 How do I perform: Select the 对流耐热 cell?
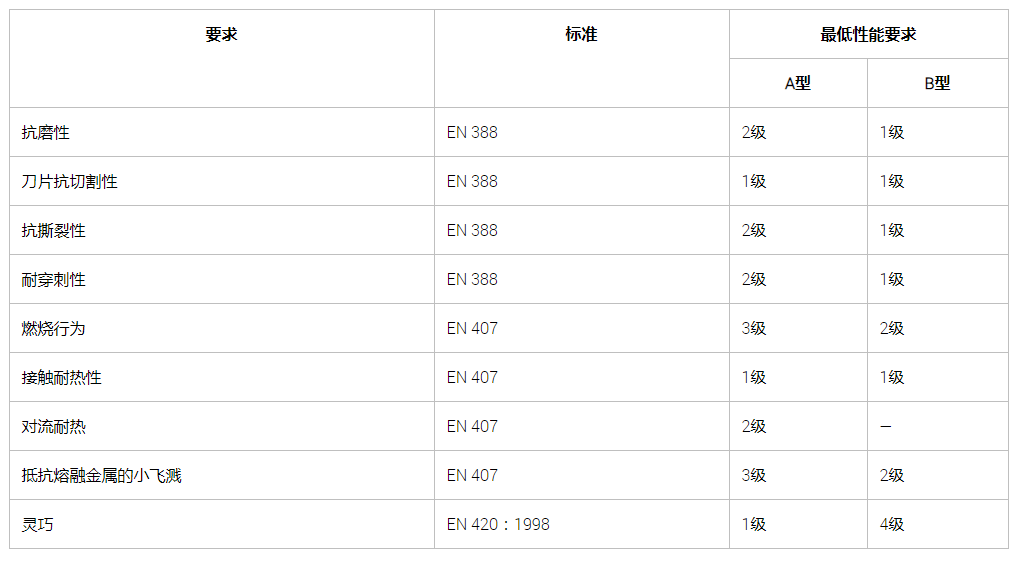pos(54,426)
